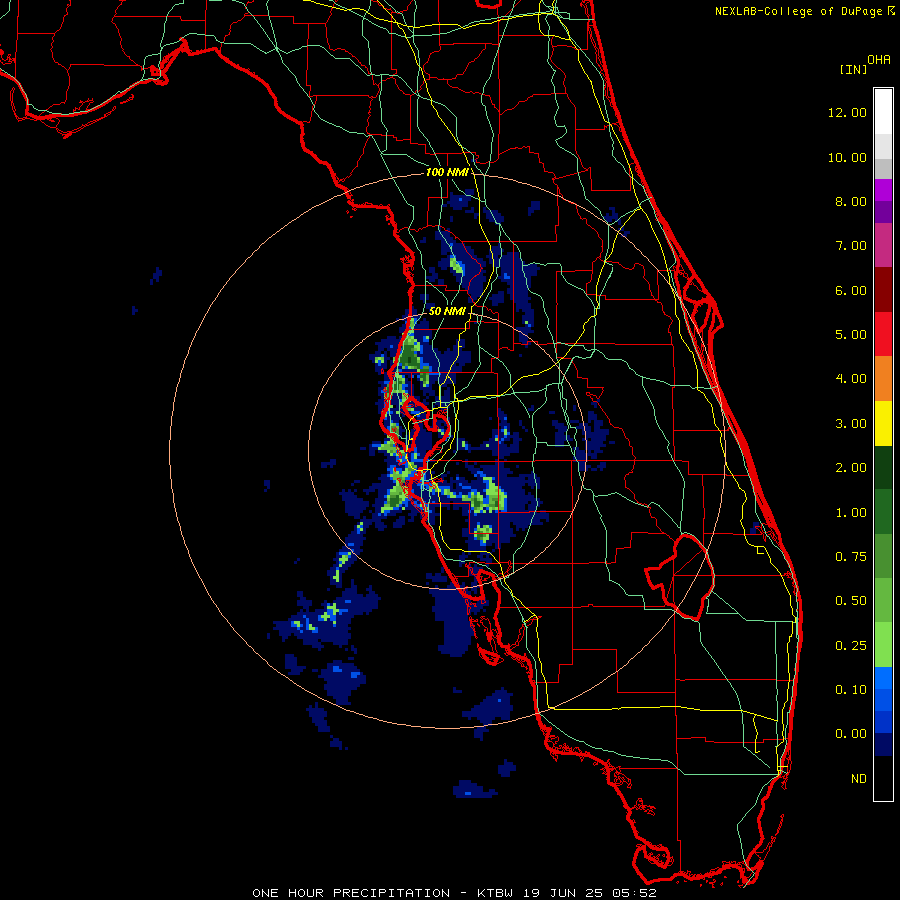Click the [IN] units label
The height and width of the screenshot is (900, 900).
[x=853, y=69]
